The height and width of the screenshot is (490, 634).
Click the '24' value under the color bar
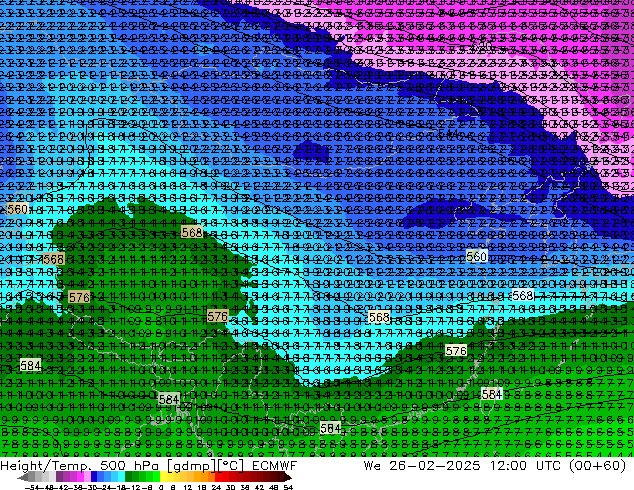[x=216, y=487]
